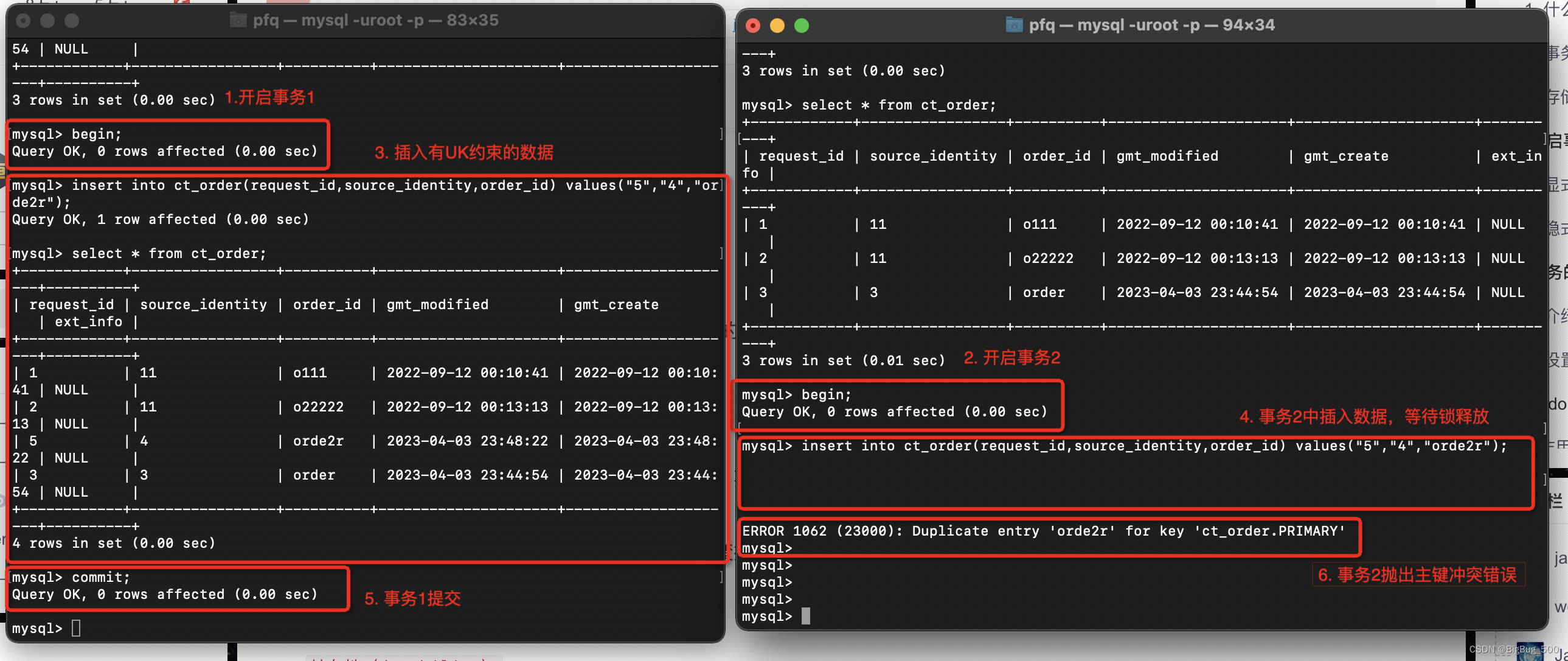The height and width of the screenshot is (661, 1568).
Task: Click left terminal title 'pfq — mysql -uroot -p — 83×35'
Action: pos(375,20)
